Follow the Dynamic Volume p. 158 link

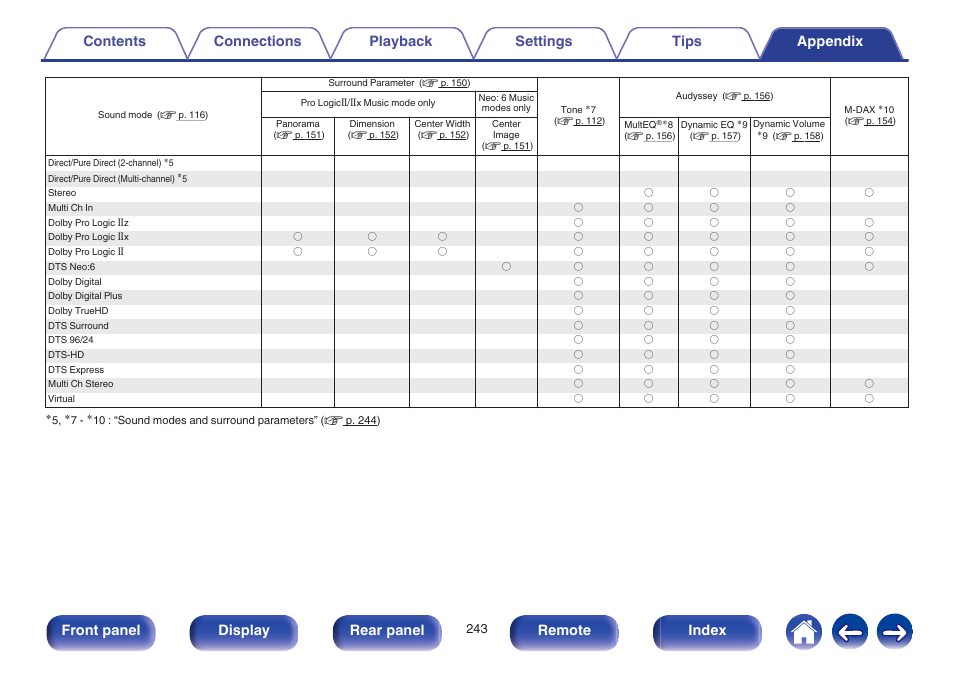pyautogui.click(x=807, y=136)
